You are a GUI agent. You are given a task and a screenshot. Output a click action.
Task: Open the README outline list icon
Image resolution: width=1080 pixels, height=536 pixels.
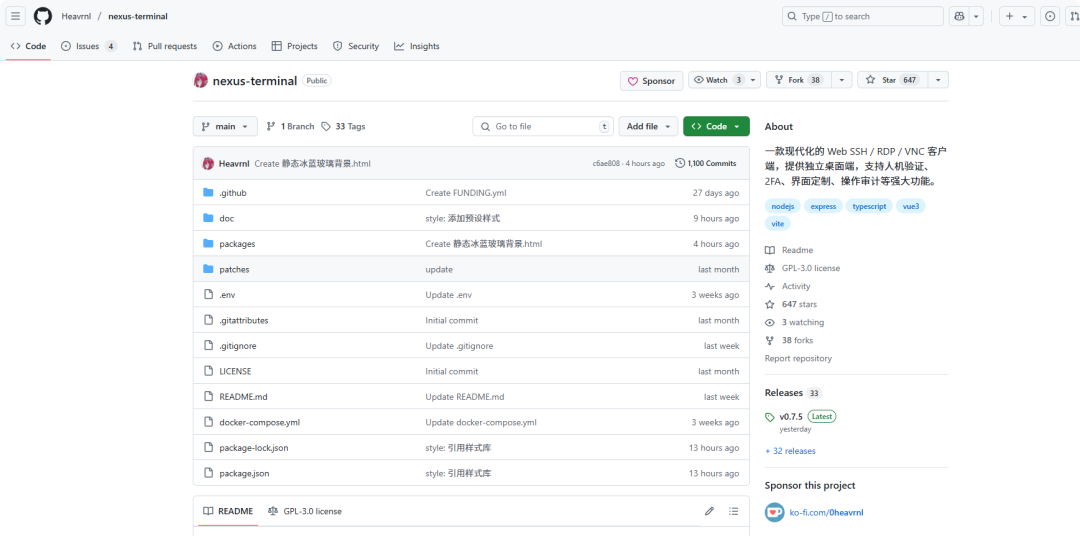coord(734,511)
